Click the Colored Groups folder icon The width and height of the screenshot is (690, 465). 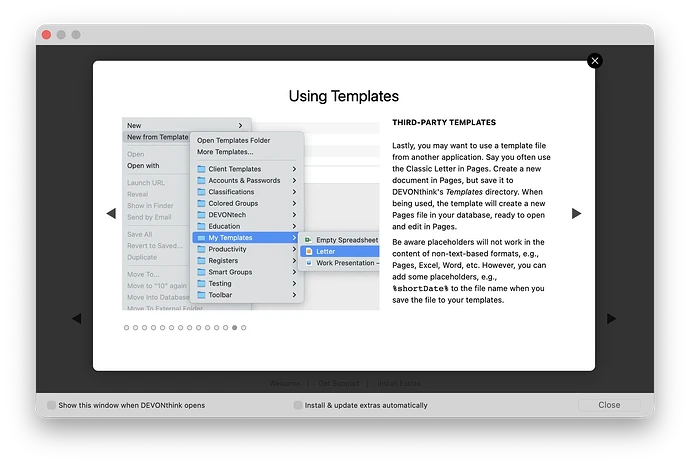click(x=202, y=203)
